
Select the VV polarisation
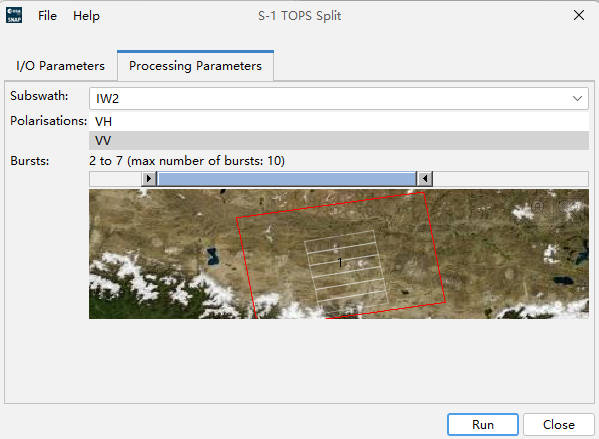click(x=339, y=140)
